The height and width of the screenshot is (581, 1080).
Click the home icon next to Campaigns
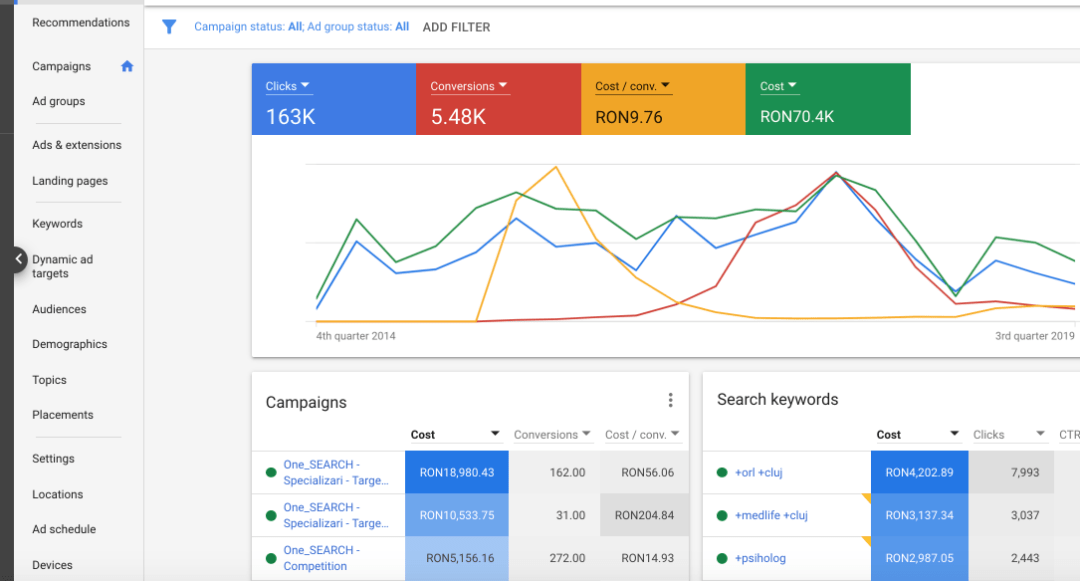127,66
